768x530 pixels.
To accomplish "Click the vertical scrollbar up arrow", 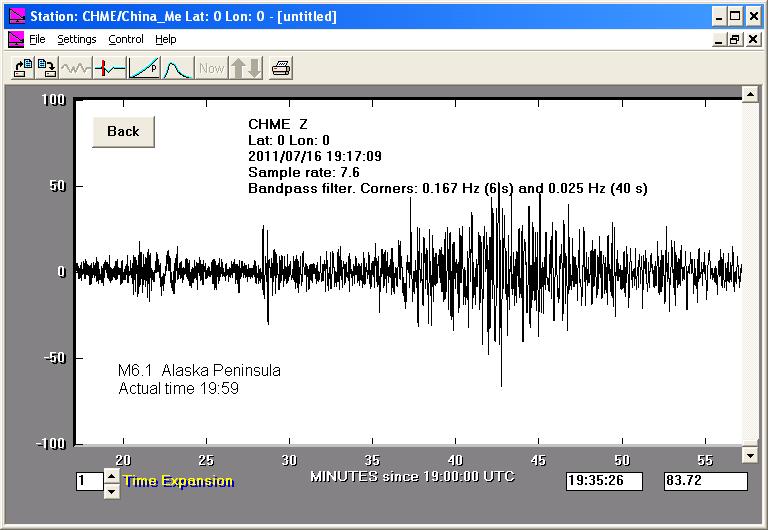I will (750, 94).
